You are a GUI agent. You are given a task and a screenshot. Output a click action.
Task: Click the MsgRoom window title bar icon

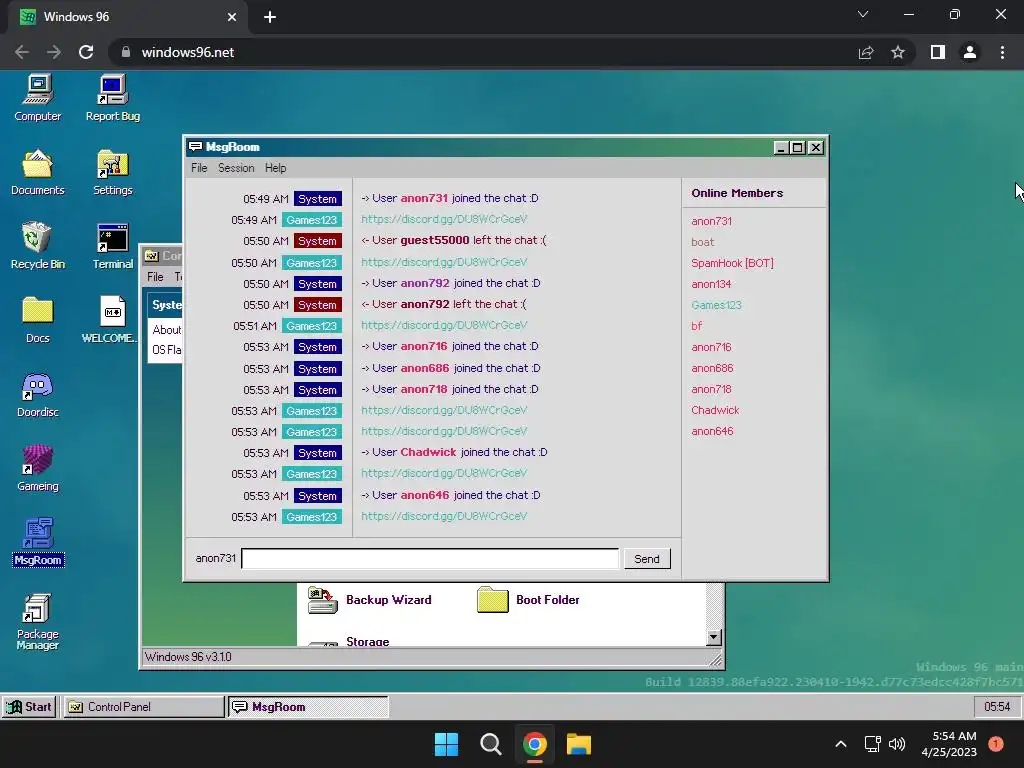tap(195, 147)
